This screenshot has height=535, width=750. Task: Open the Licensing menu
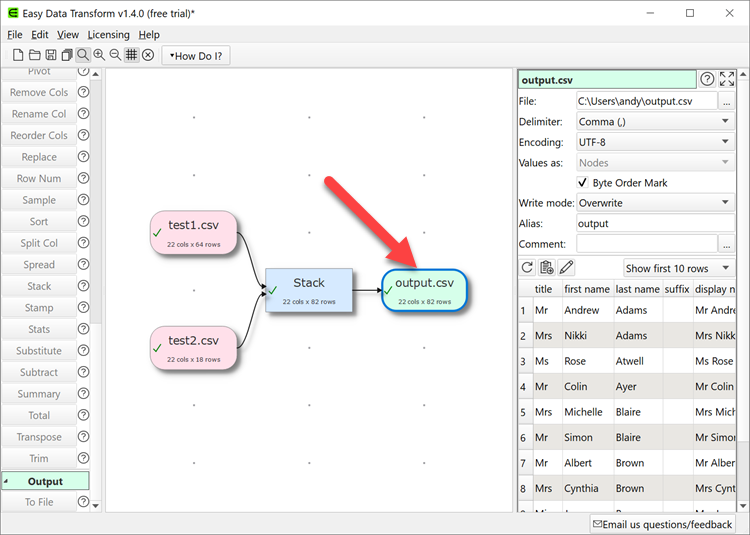point(108,35)
